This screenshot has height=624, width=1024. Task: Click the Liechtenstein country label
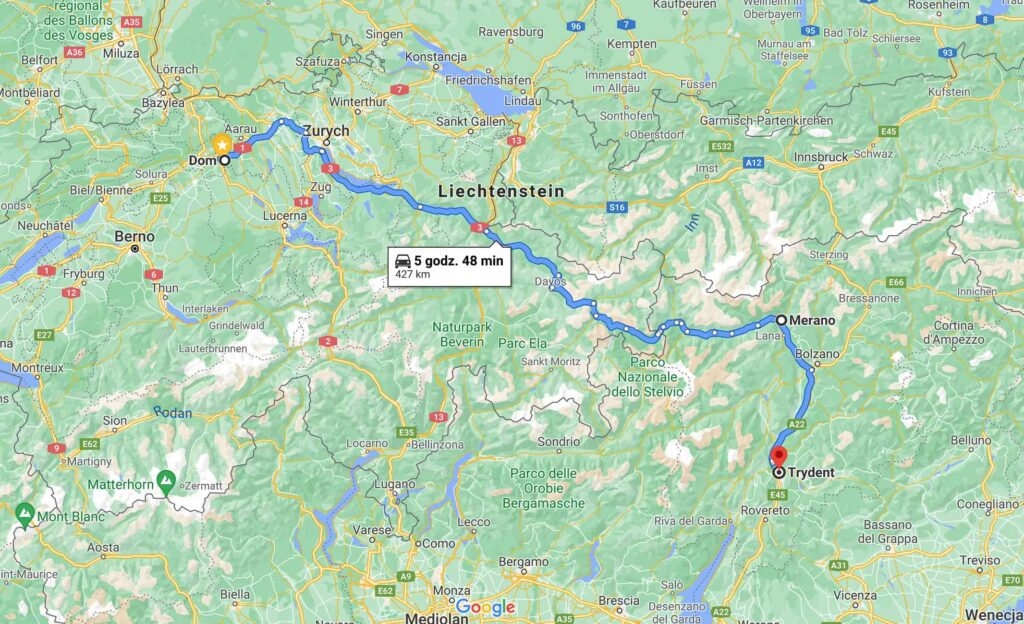coord(501,191)
